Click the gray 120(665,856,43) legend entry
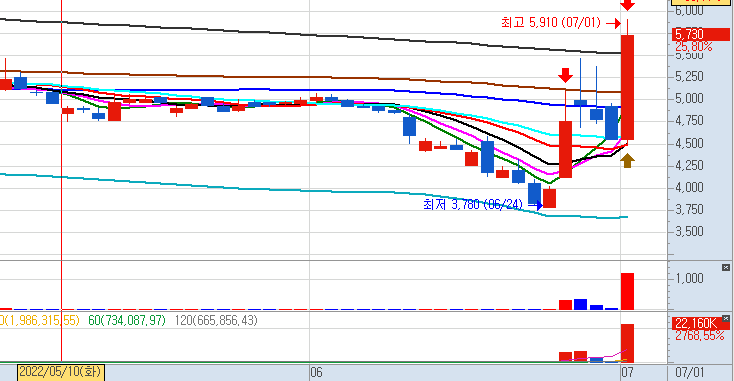The image size is (734, 381). [216, 321]
